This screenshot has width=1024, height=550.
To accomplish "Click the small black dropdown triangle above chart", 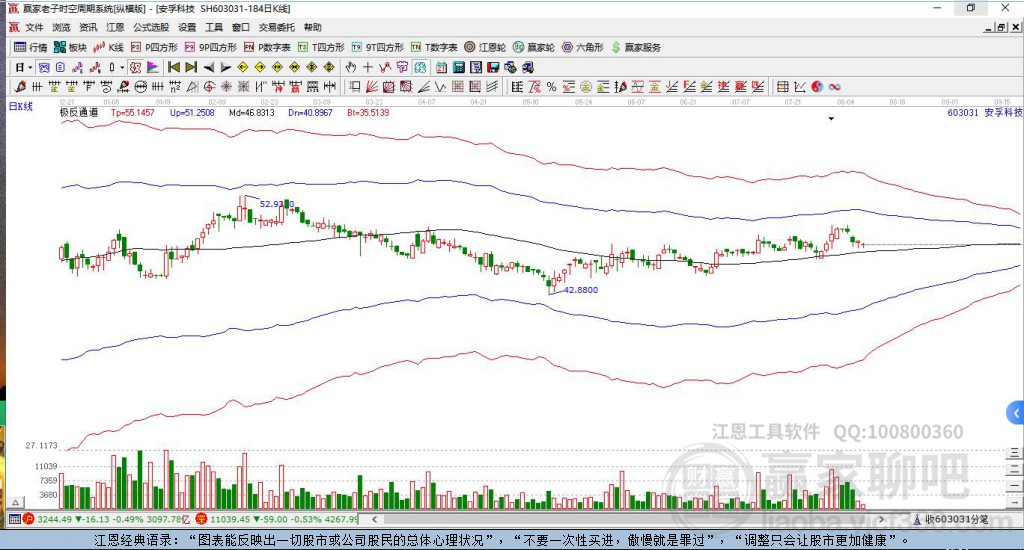I will [831, 119].
